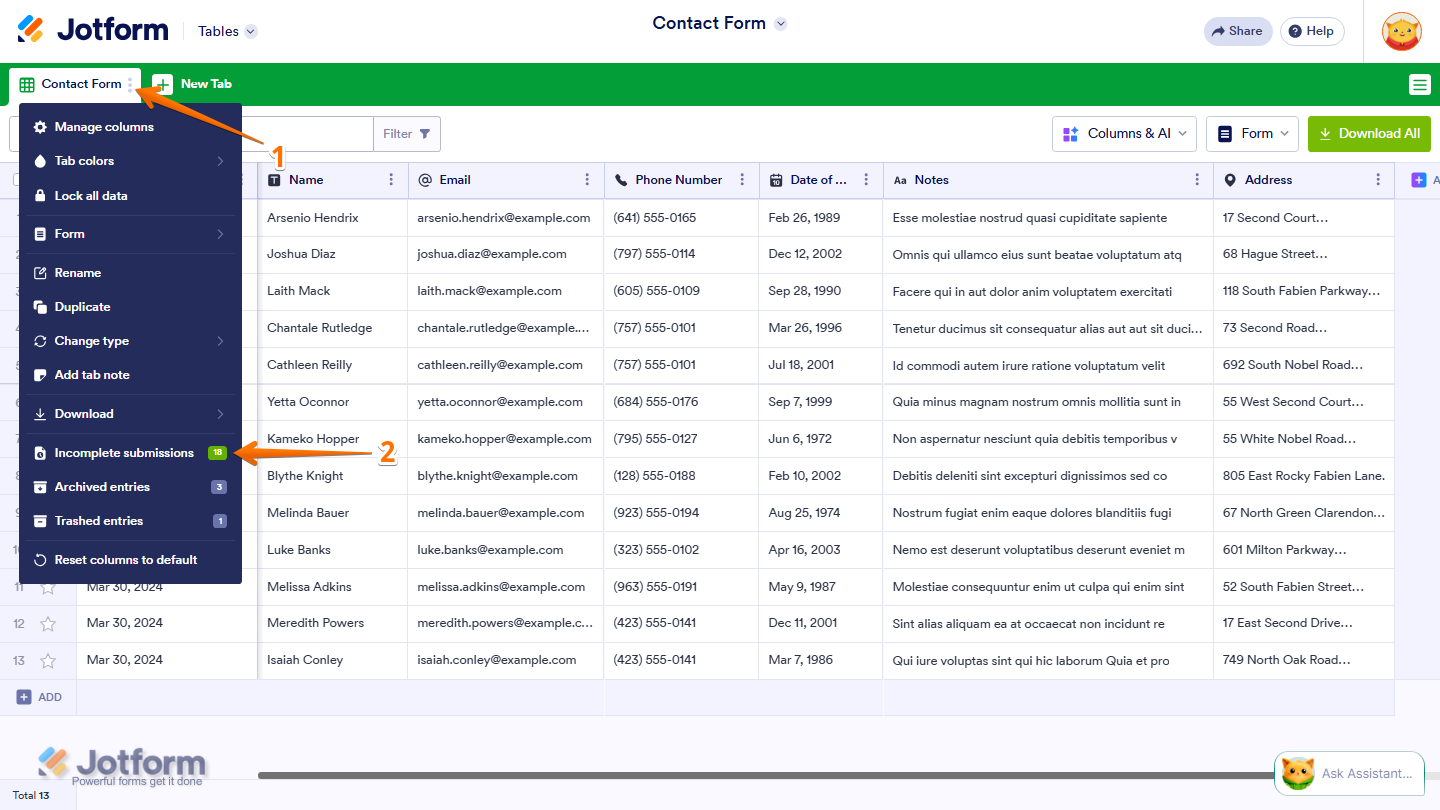Click the Email column header
Image resolution: width=1440 pixels, height=810 pixels.
[506, 180]
